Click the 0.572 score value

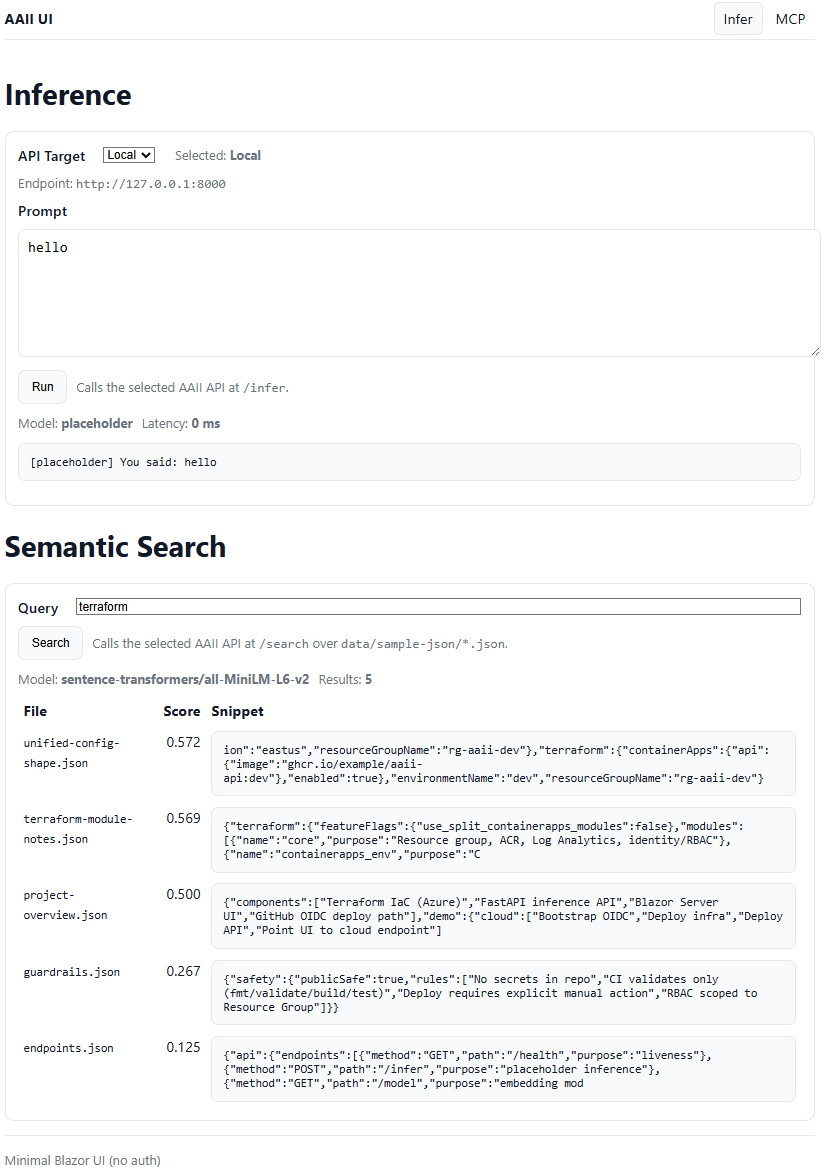pos(183,742)
